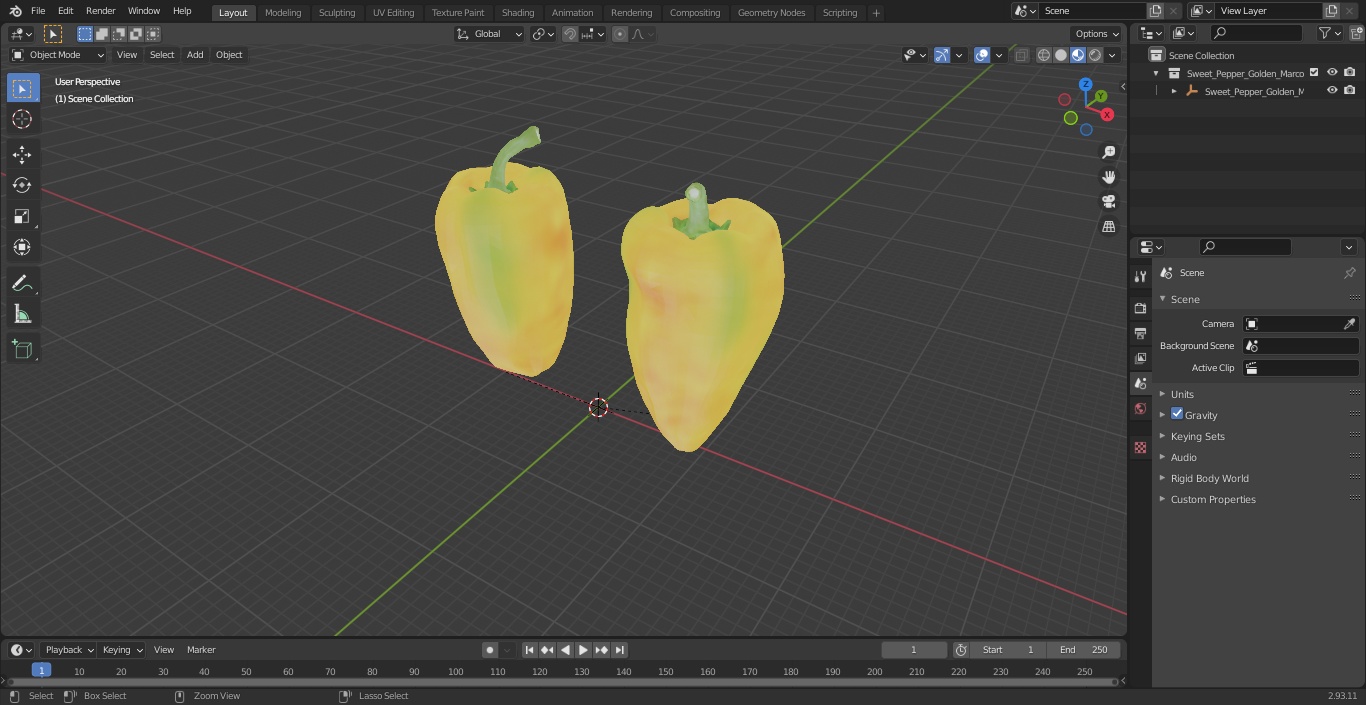The height and width of the screenshot is (705, 1366).
Task: Switch to the Shading workspace tab
Action: click(x=518, y=13)
